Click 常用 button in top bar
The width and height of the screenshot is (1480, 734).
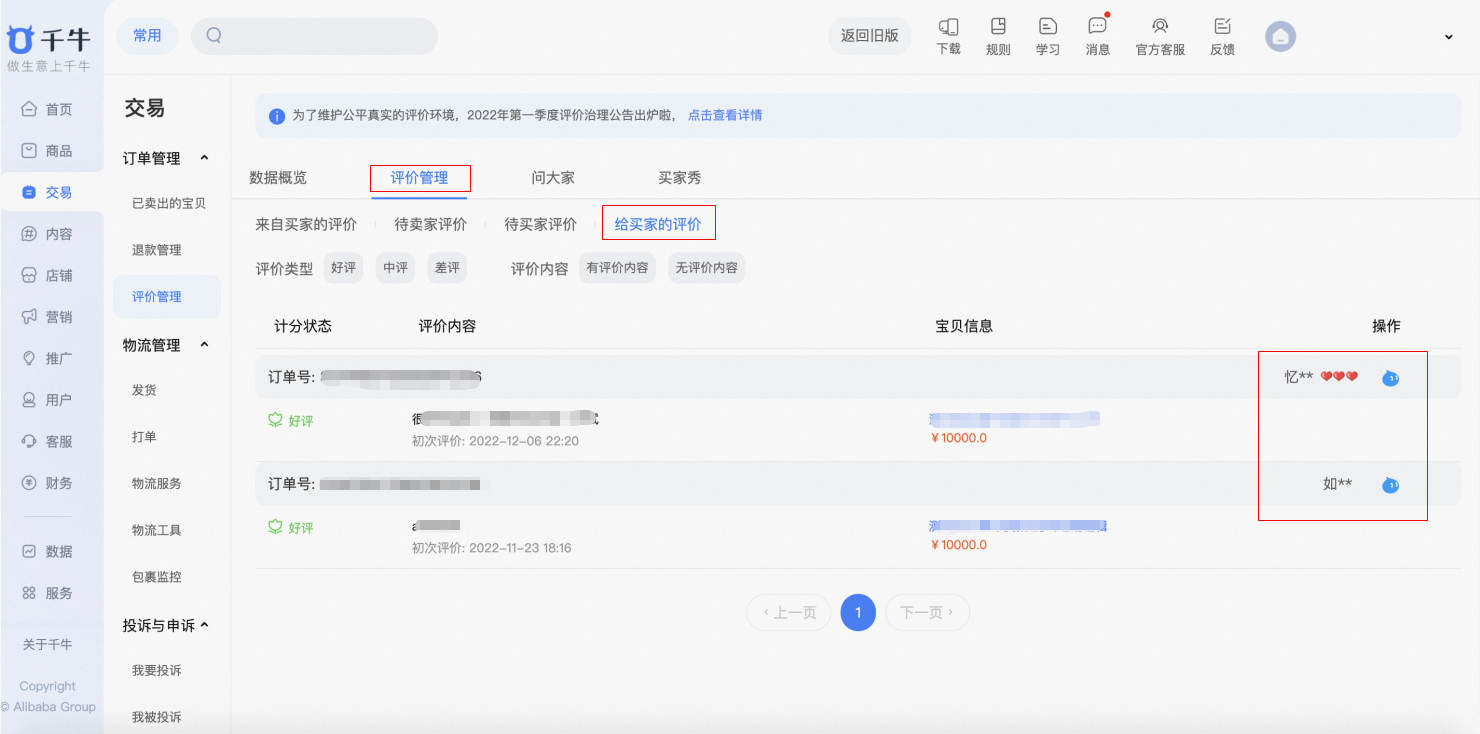[147, 36]
